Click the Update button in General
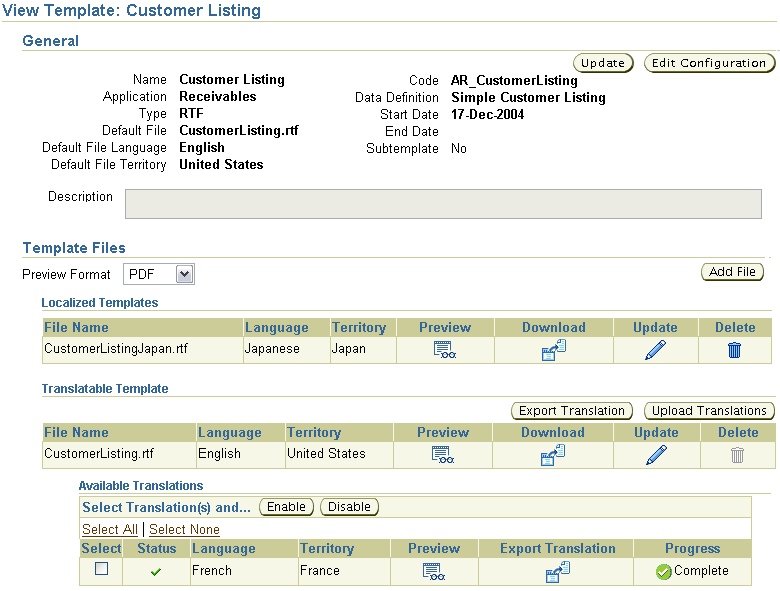Viewport: 780px width, 591px height. 603,63
